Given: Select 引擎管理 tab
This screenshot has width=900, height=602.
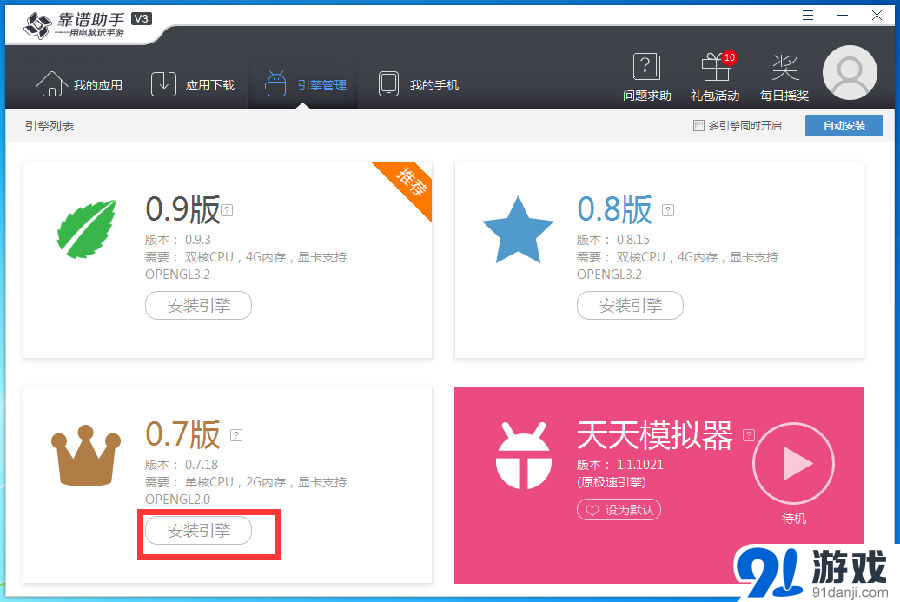Looking at the screenshot, I should pos(305,84).
